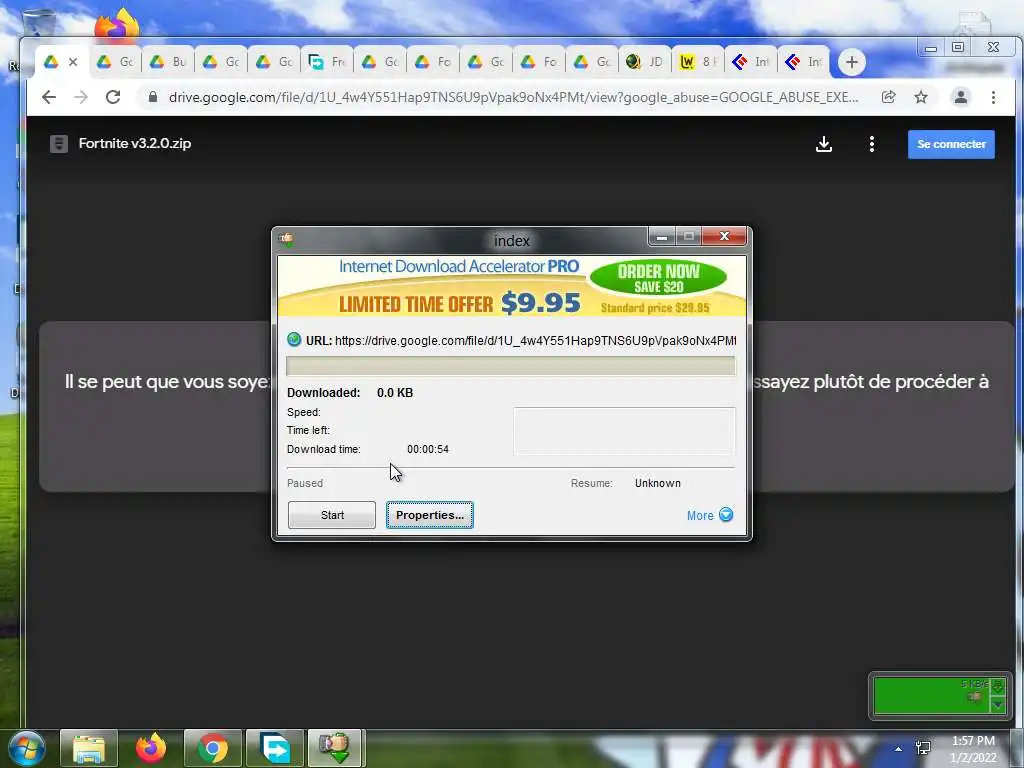The width and height of the screenshot is (1024, 768).
Task: Click the Chrome address bar URL
Action: [x=513, y=97]
